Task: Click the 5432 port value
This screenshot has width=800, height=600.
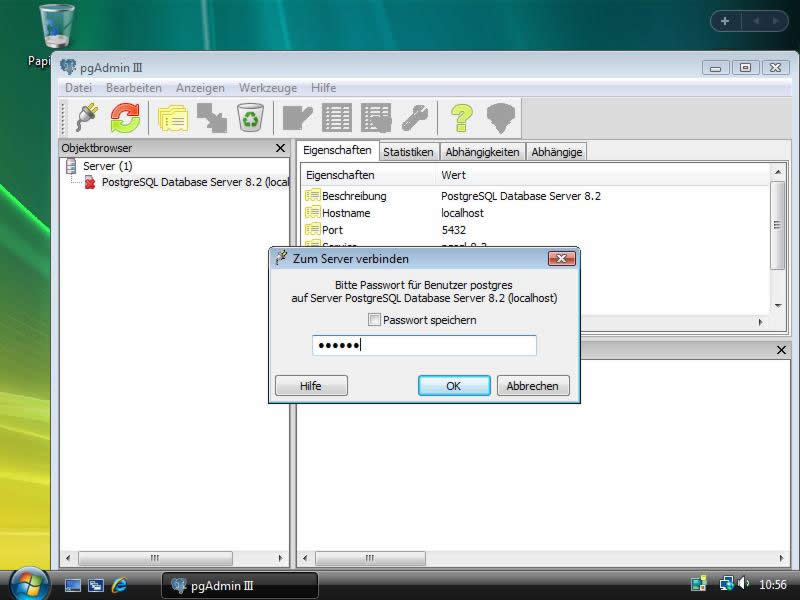Action: pos(454,230)
